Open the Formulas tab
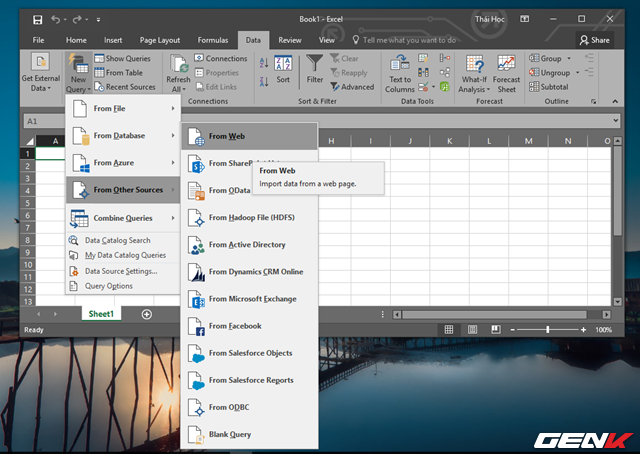 (213, 40)
